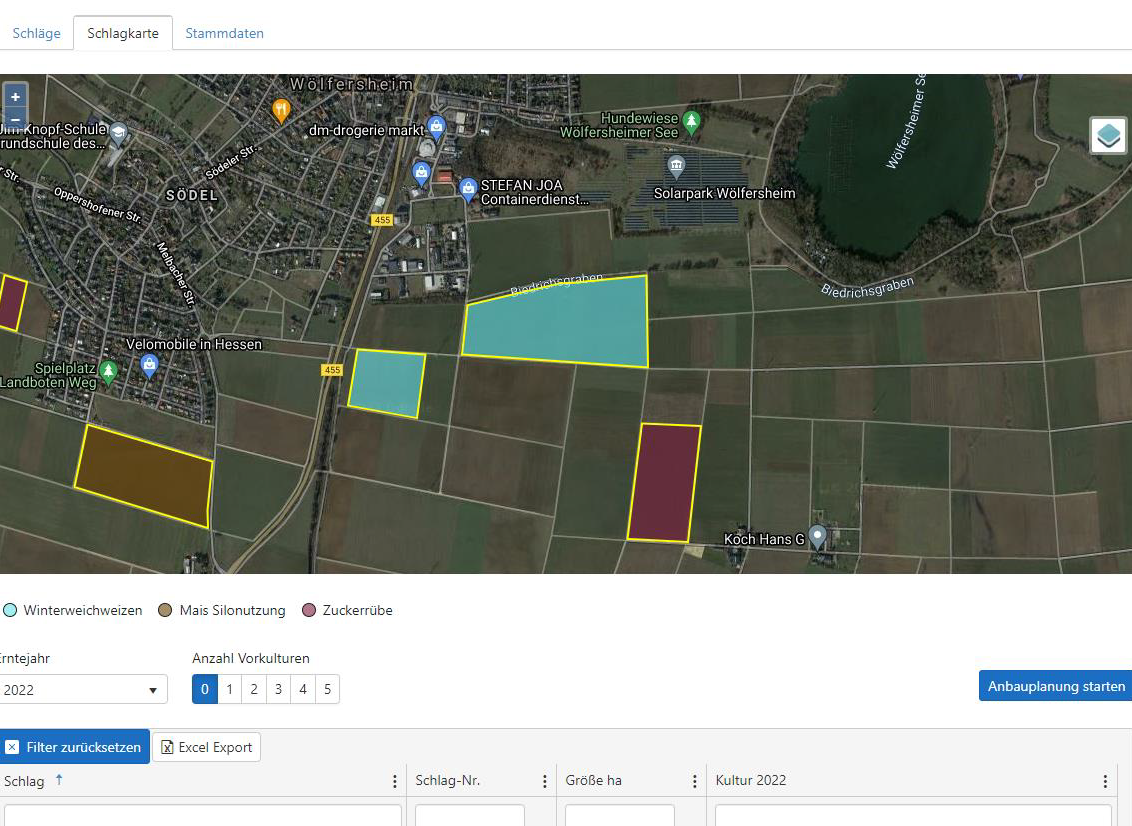
Task: Click the Anbauplanung starten button
Action: tap(1056, 686)
